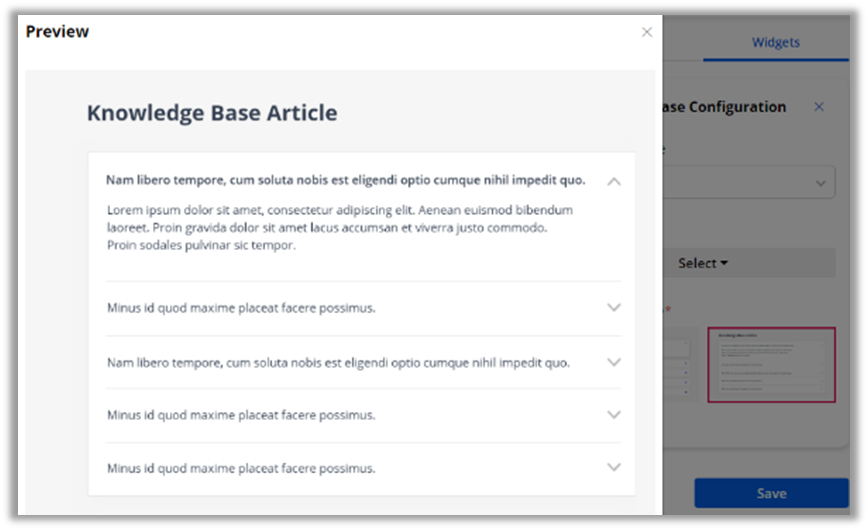This screenshot has width=868, height=530.
Task: Close the Preview dialog
Action: pyautogui.click(x=647, y=32)
